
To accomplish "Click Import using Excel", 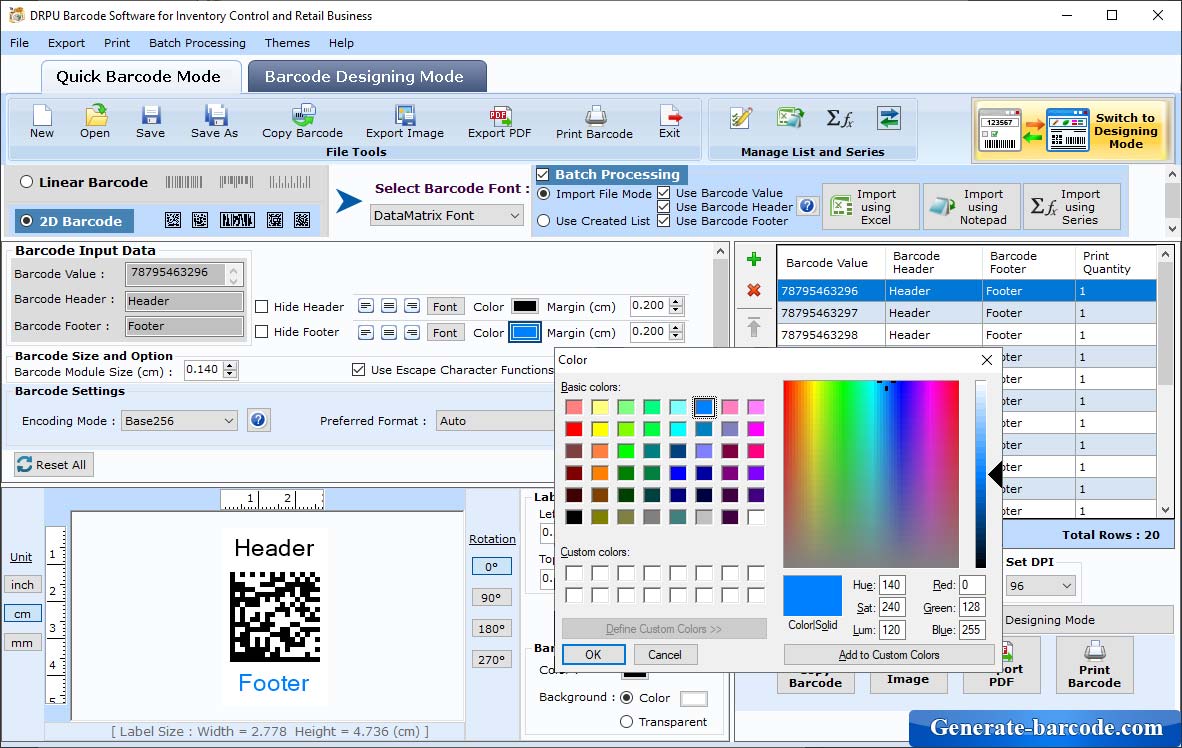I will pyautogui.click(x=871, y=207).
